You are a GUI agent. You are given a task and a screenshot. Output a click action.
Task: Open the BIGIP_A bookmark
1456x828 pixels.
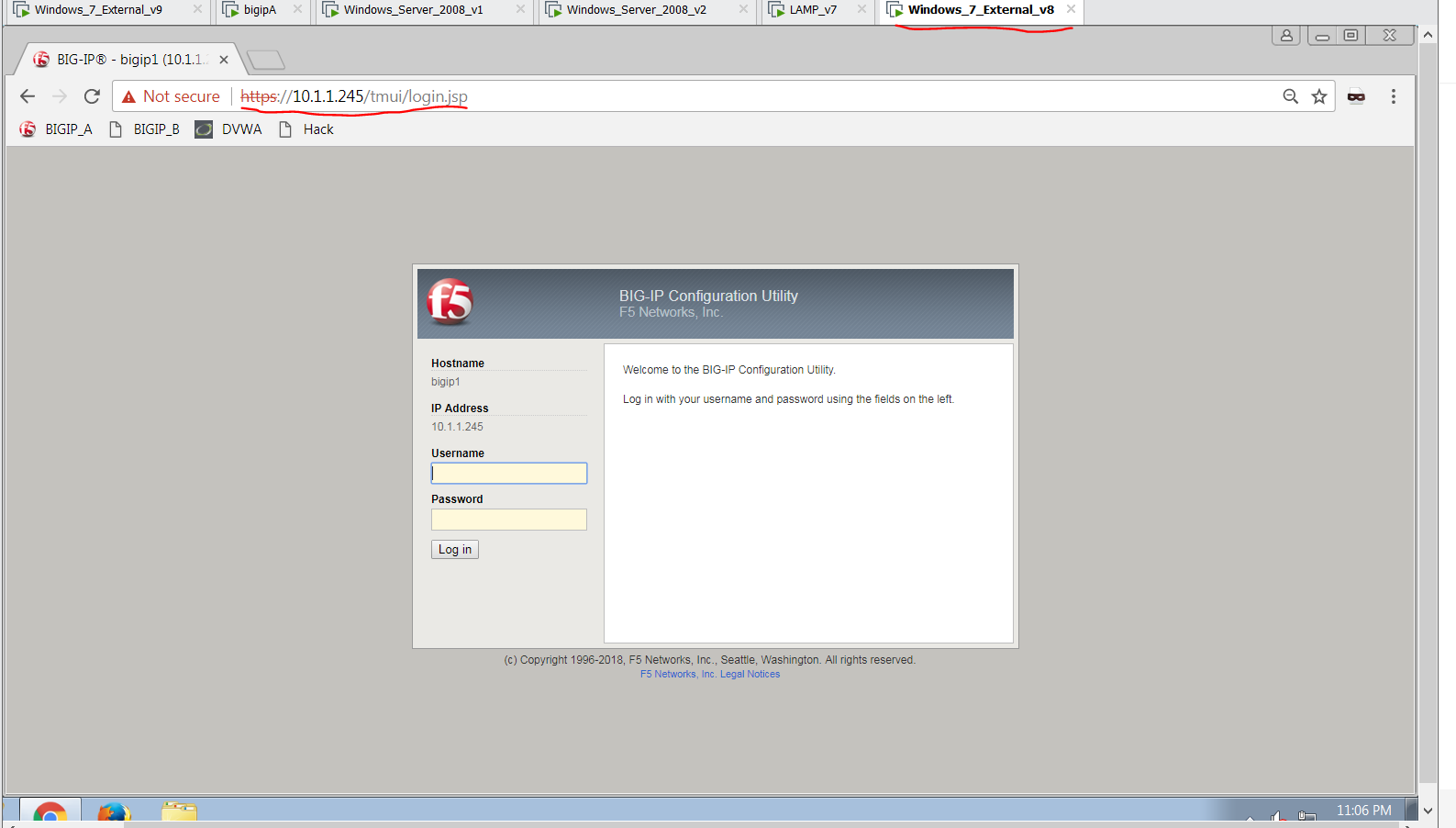click(x=56, y=129)
